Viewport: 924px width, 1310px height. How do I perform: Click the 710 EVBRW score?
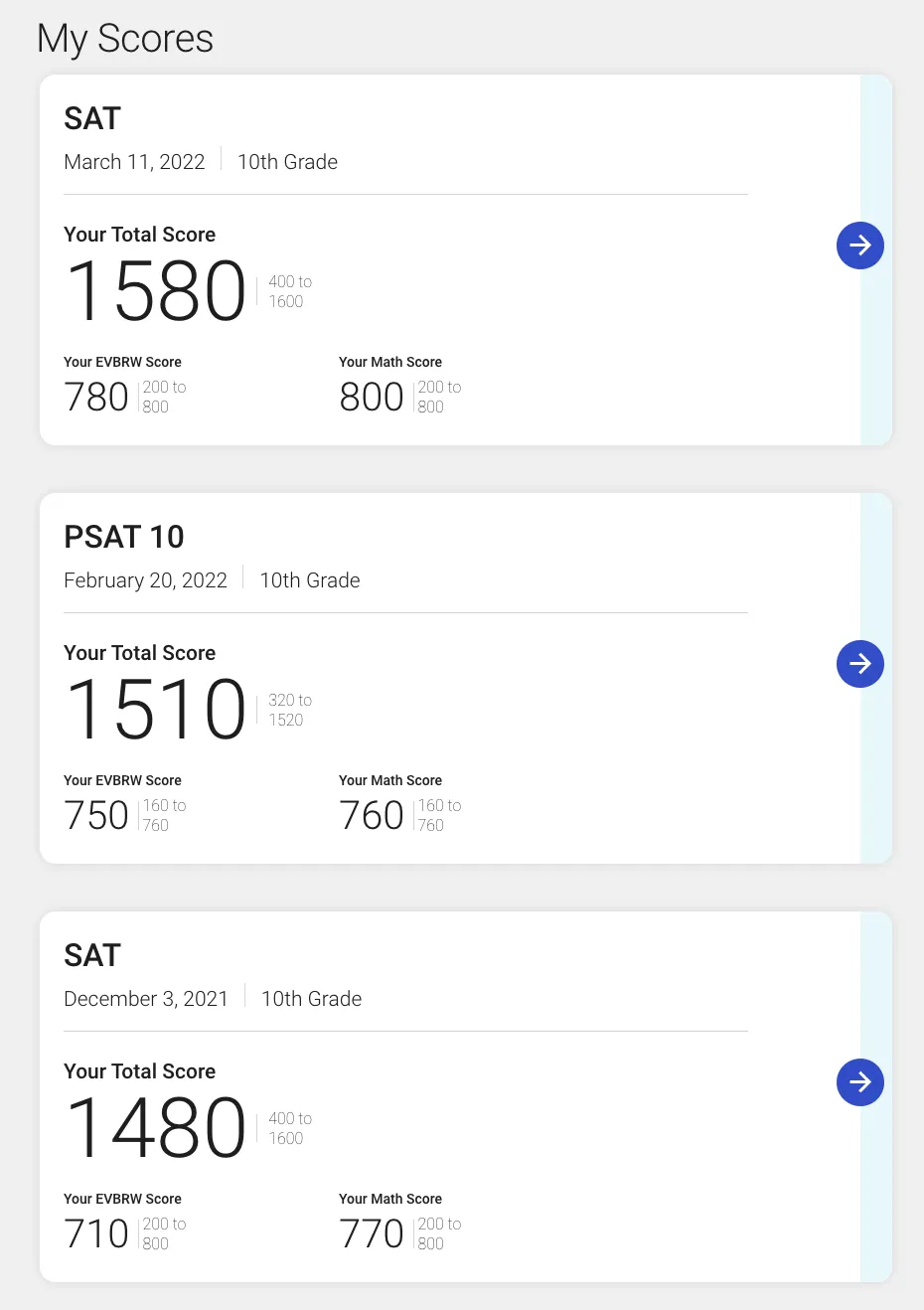click(x=96, y=1234)
